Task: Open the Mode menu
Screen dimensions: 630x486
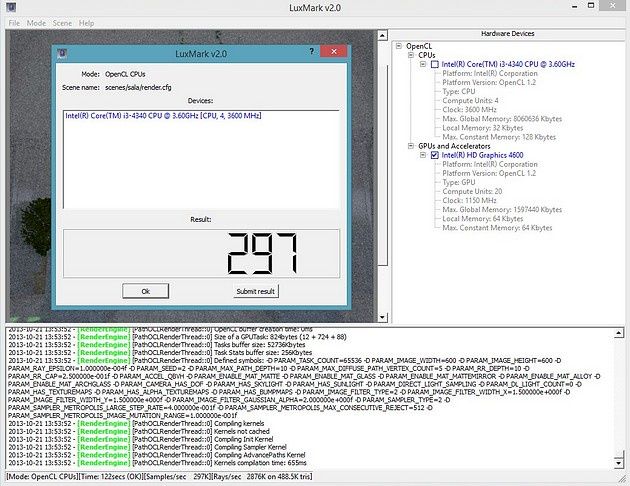Action: 36,23
